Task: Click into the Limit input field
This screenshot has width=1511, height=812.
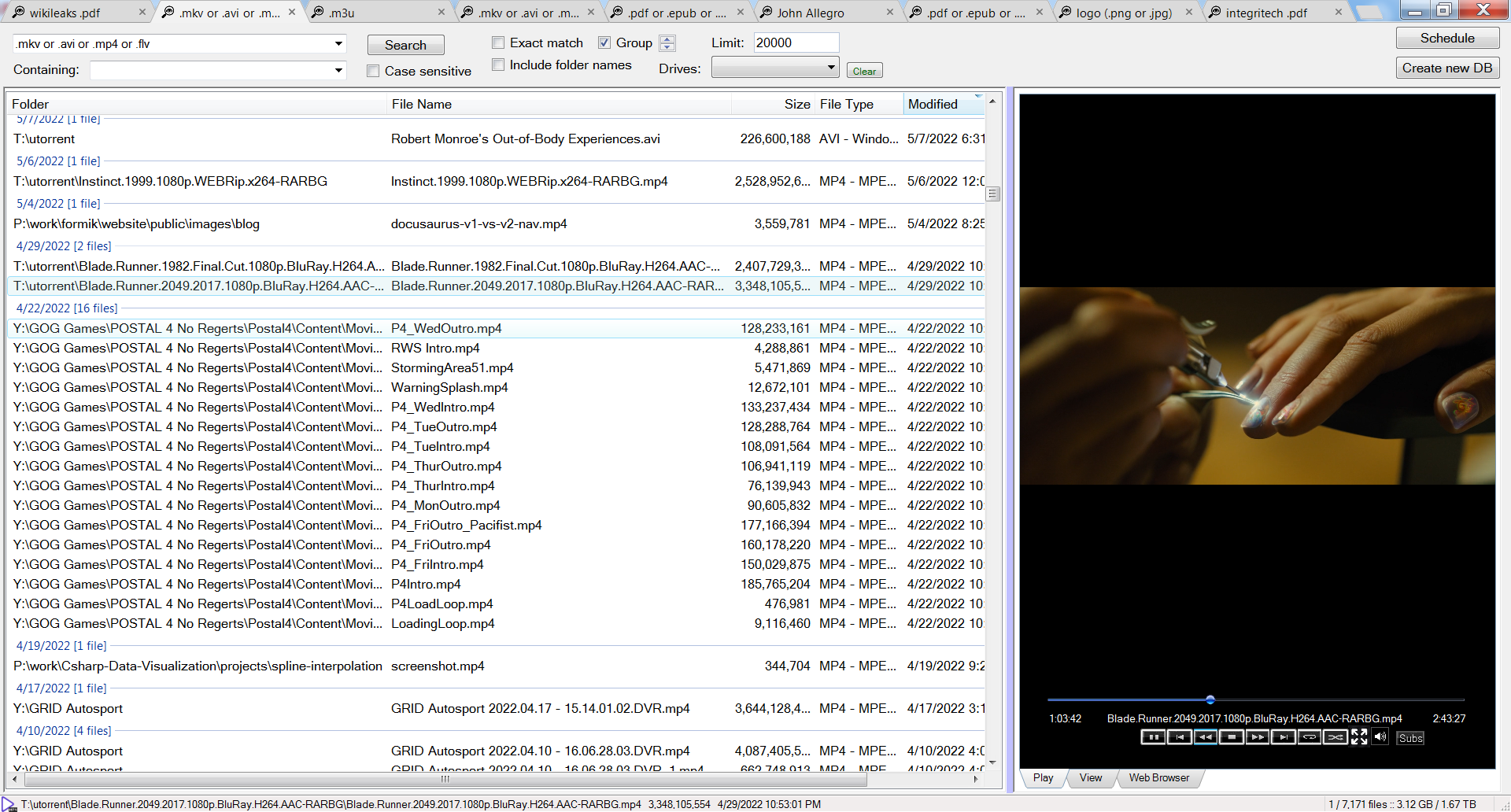Action: coord(796,42)
